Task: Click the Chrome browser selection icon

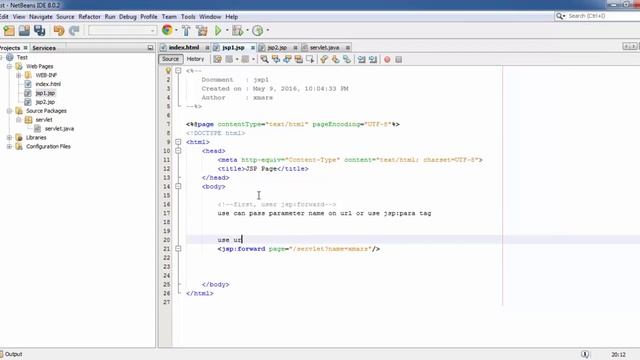Action: point(167,30)
